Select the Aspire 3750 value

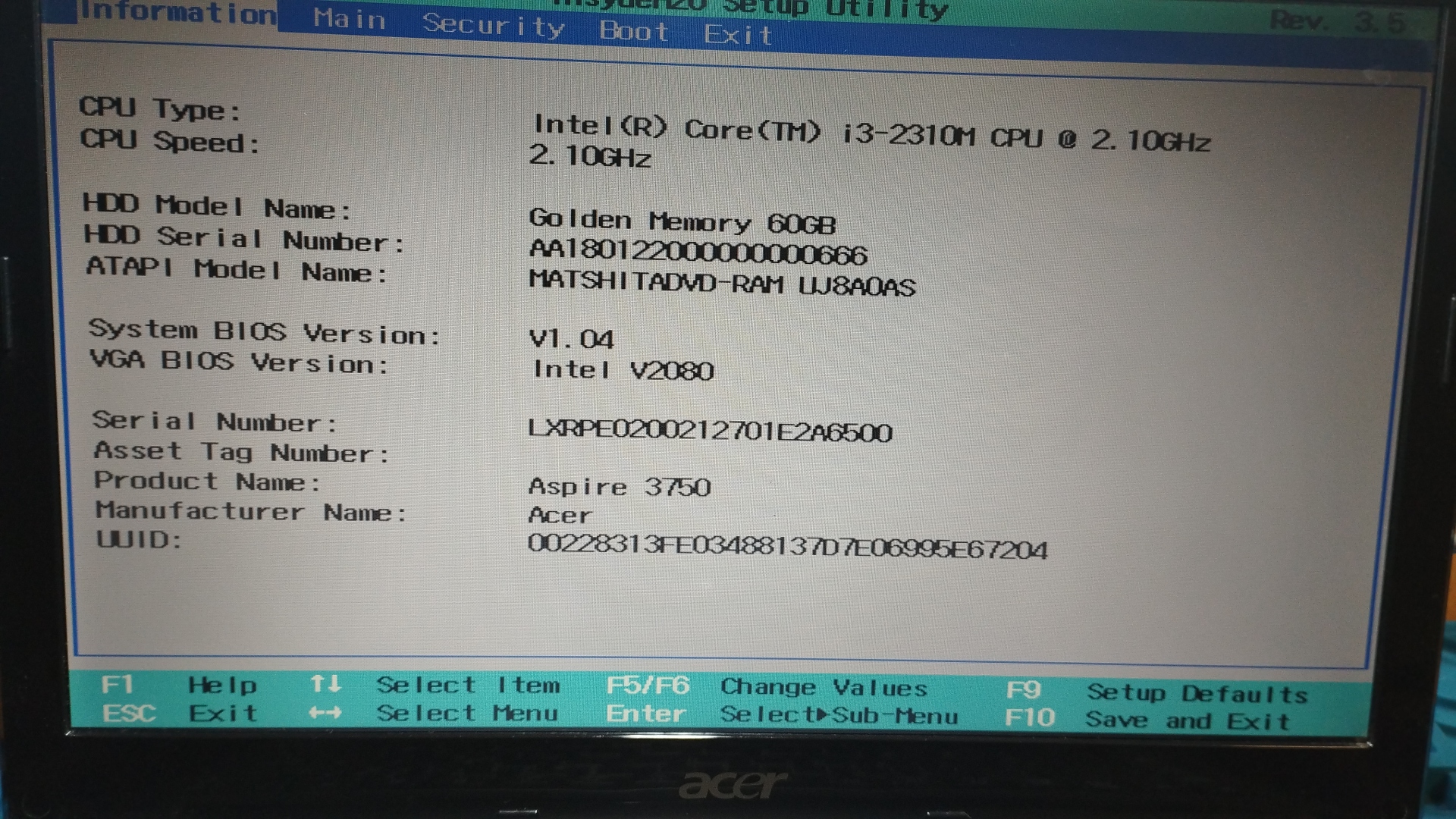coord(620,486)
